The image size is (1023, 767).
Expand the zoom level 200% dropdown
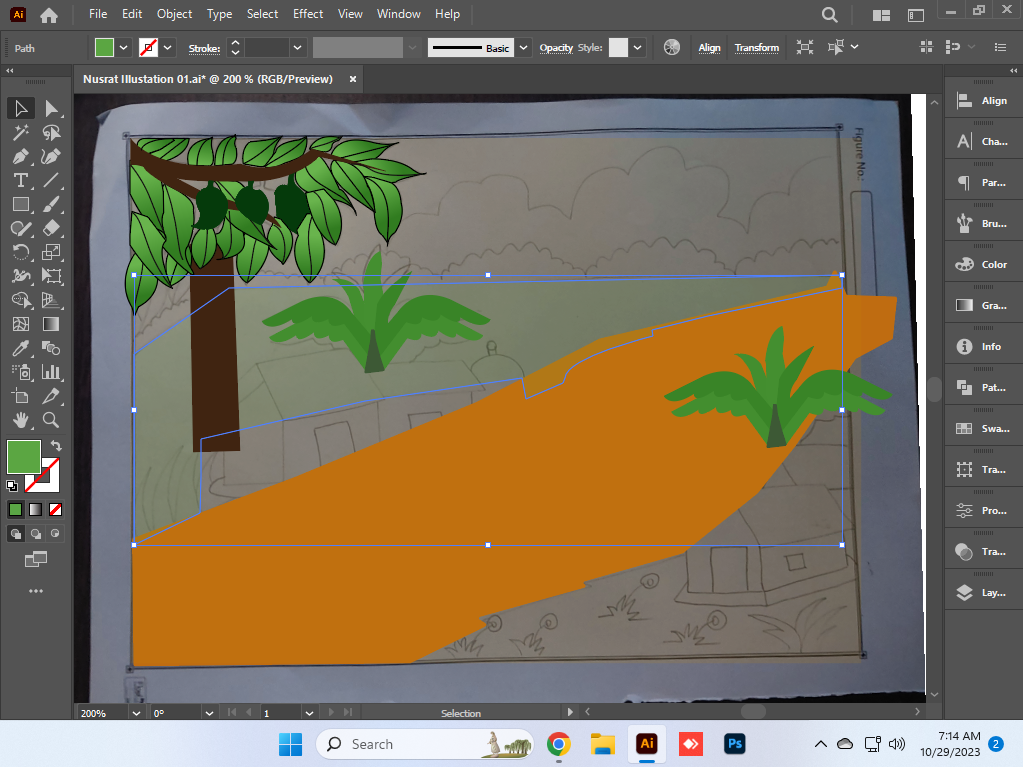coord(136,713)
